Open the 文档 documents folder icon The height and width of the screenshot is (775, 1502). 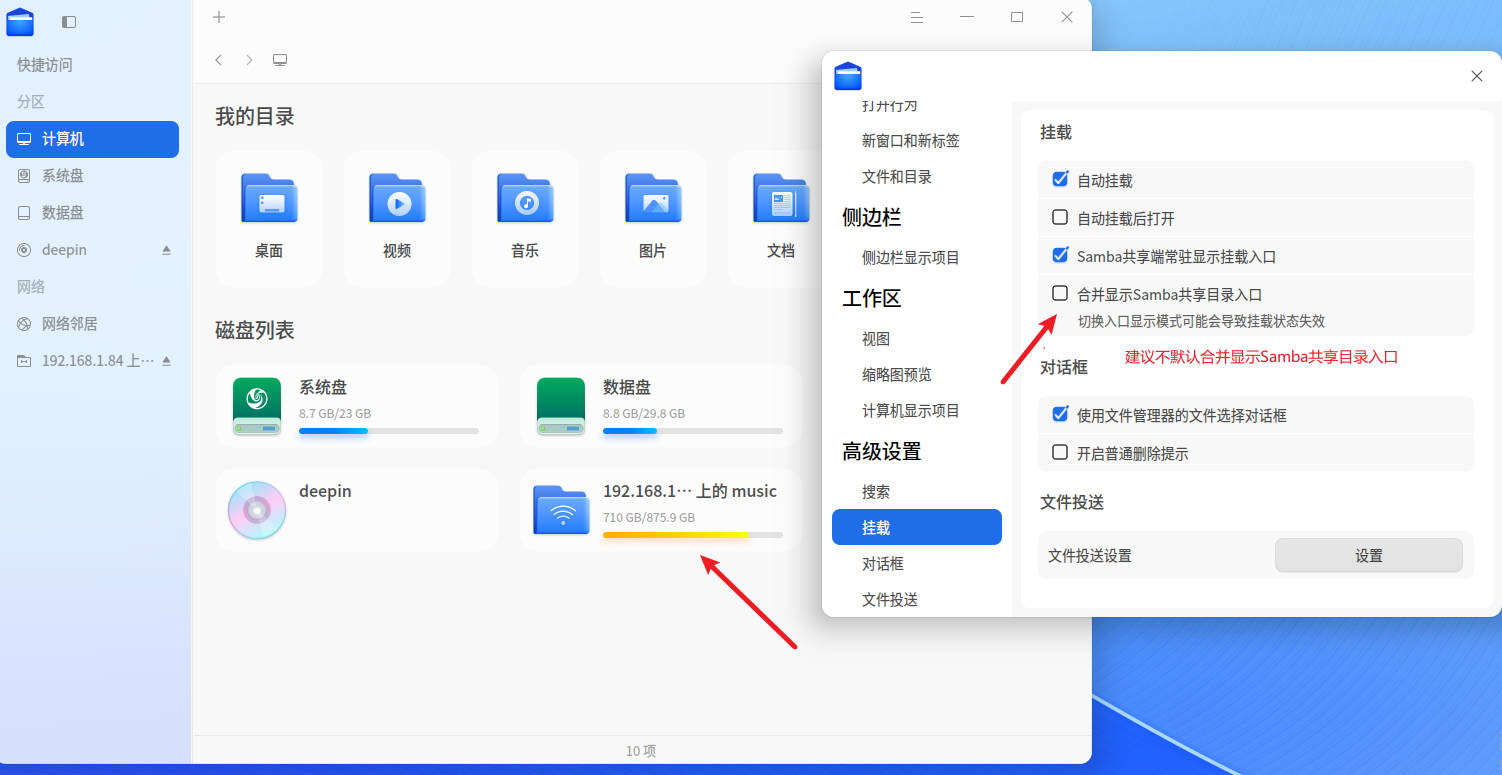[781, 198]
